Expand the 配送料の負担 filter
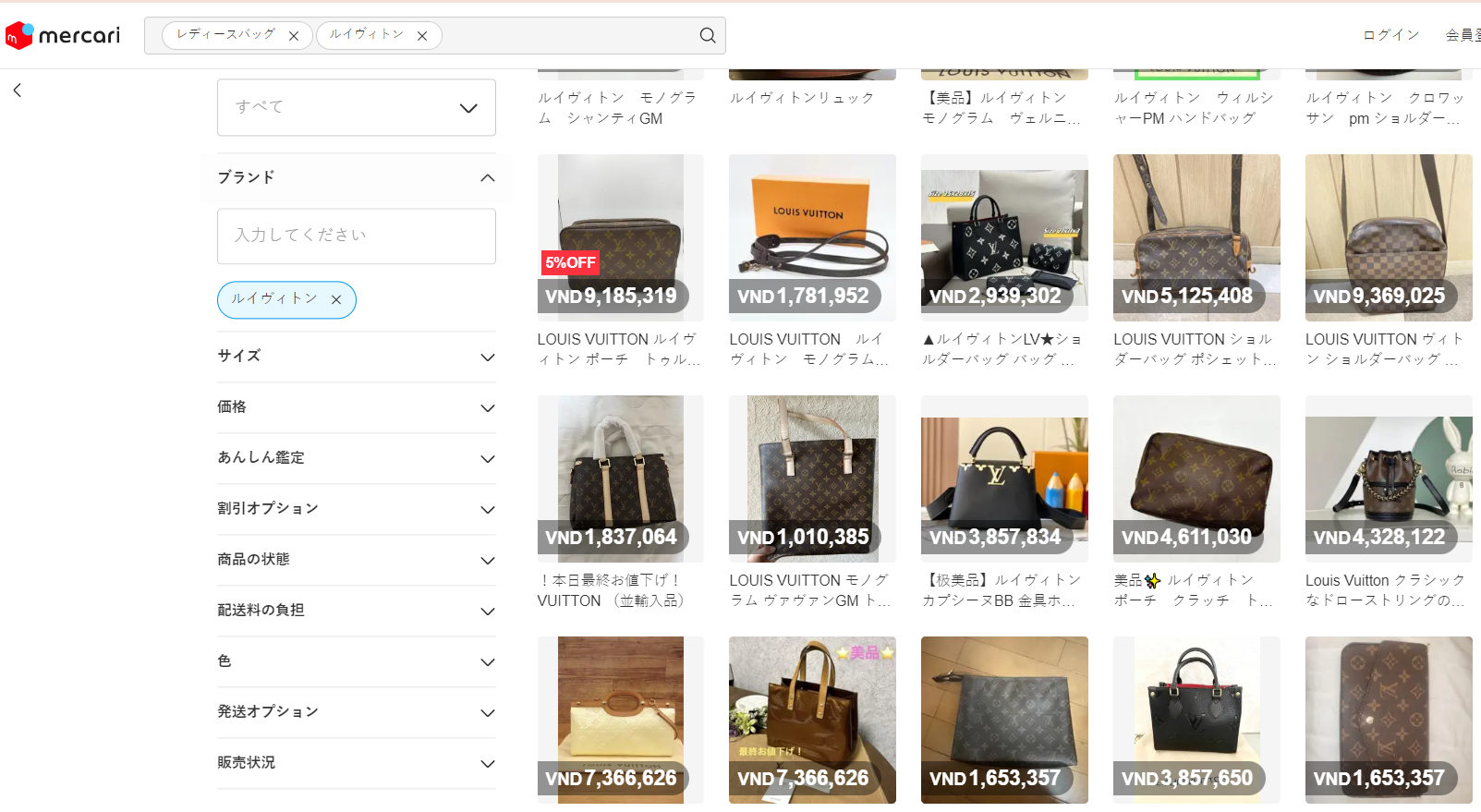Image resolution: width=1481 pixels, height=812 pixels. pos(357,611)
